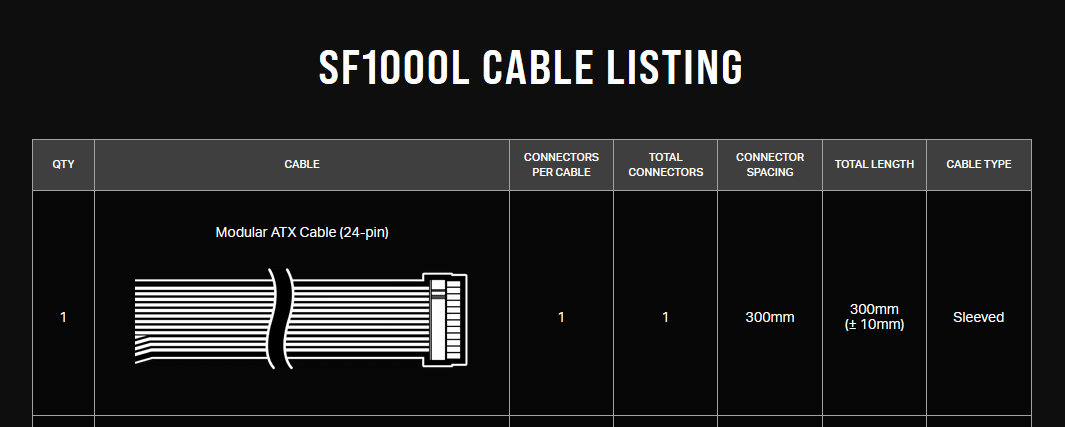Click the cable break mark in the illustration
The image size is (1065, 427).
(281, 318)
